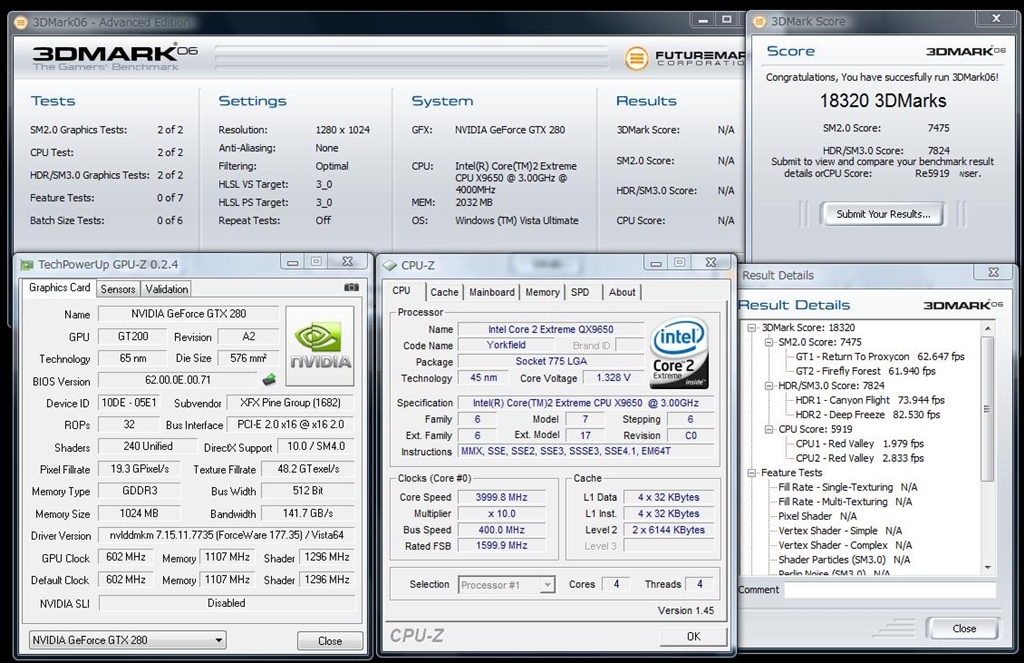1024x663 pixels.
Task: Click the BIOS save chip icon in GPU-Z
Action: click(x=268, y=380)
